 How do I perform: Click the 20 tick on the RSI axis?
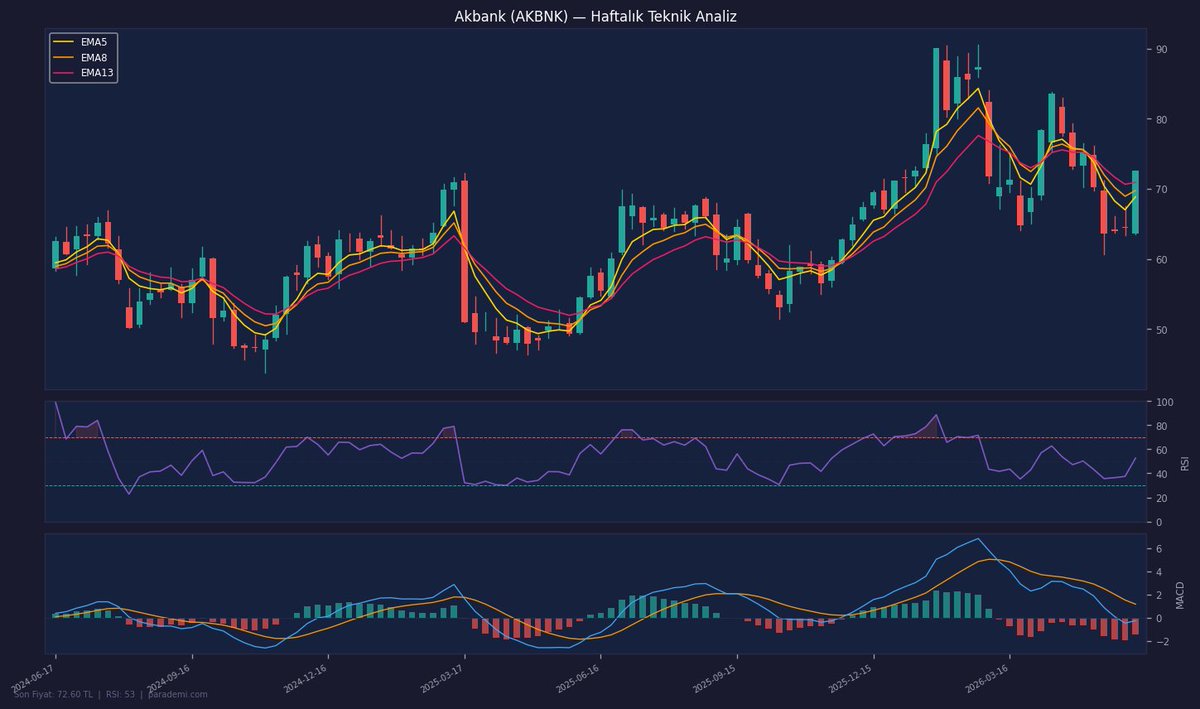pos(1162,498)
